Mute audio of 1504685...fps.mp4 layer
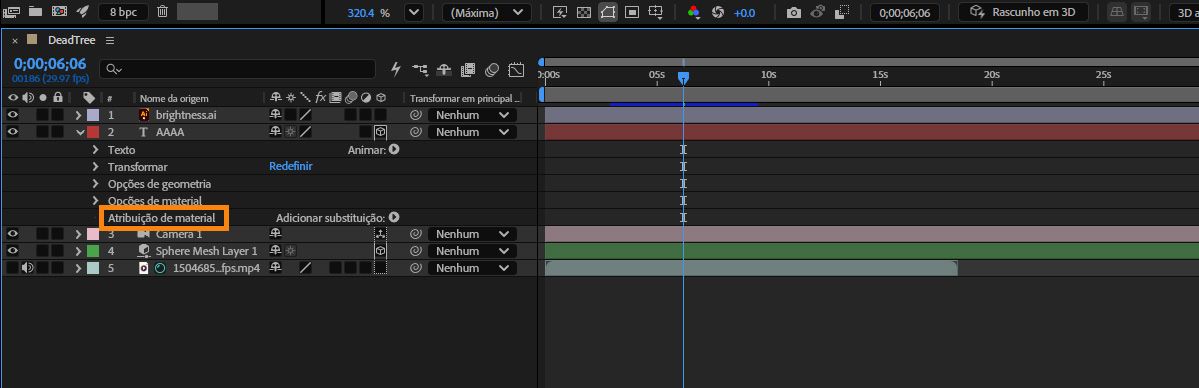The image size is (1199, 388). click(28, 268)
